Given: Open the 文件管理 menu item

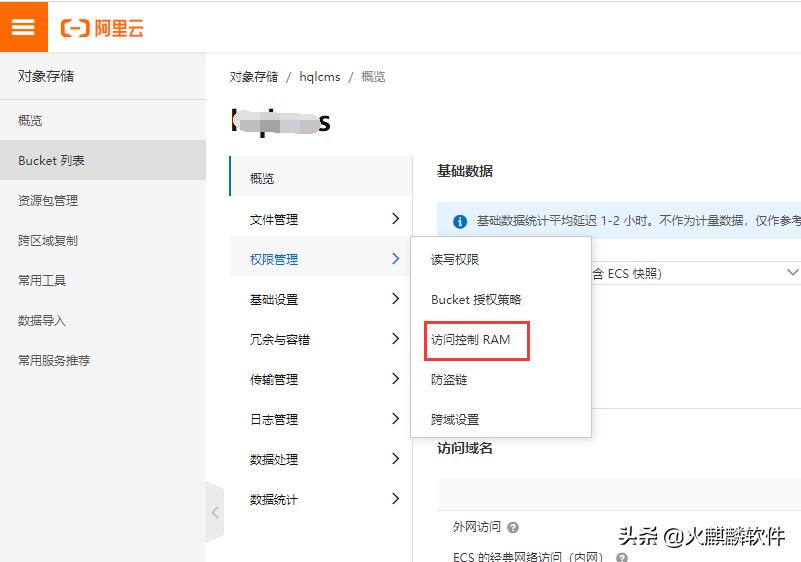Looking at the screenshot, I should click(x=321, y=219).
